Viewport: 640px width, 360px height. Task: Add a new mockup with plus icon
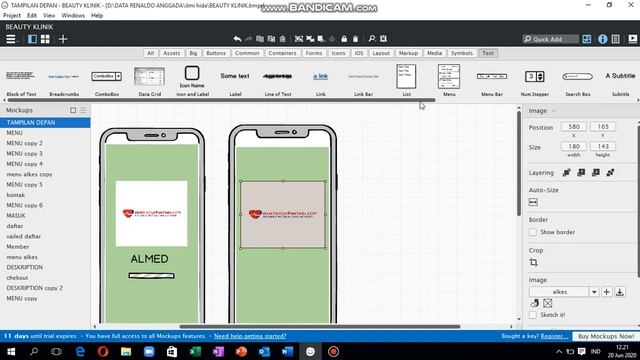pyautogui.click(x=63, y=39)
